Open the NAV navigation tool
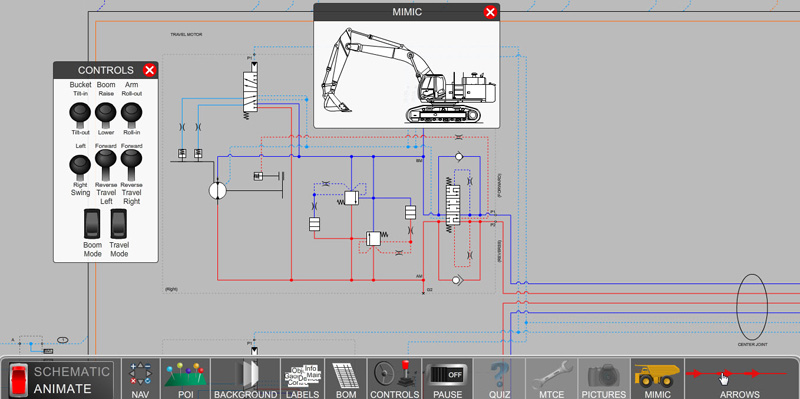Viewport: 800px width, 399px height. tap(140, 379)
